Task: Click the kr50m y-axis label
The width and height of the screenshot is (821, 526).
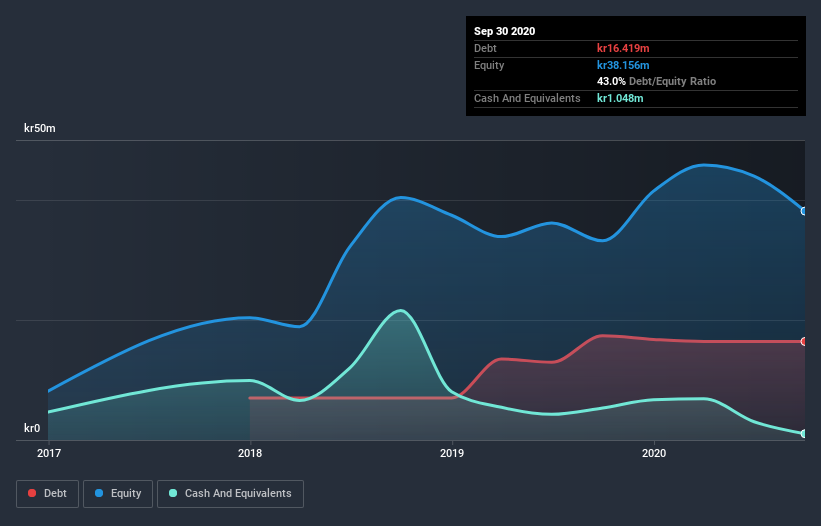Action: click(x=40, y=128)
